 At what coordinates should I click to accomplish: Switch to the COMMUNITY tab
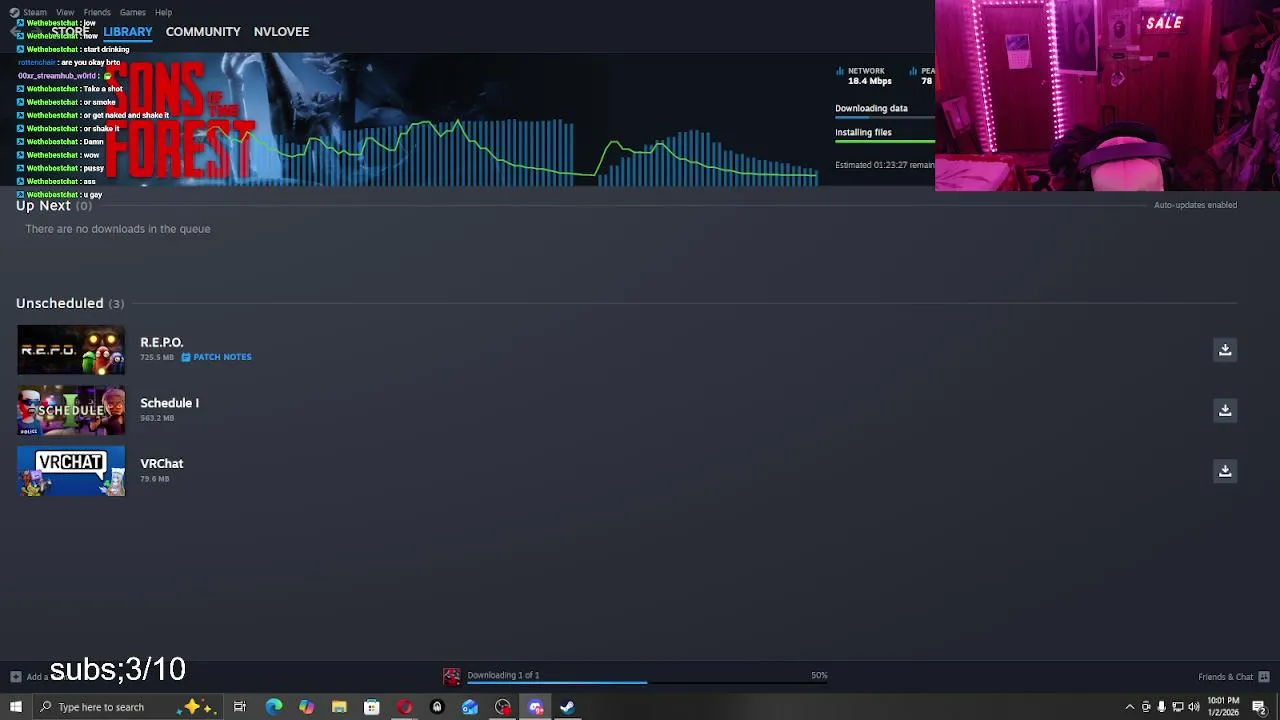[x=203, y=32]
